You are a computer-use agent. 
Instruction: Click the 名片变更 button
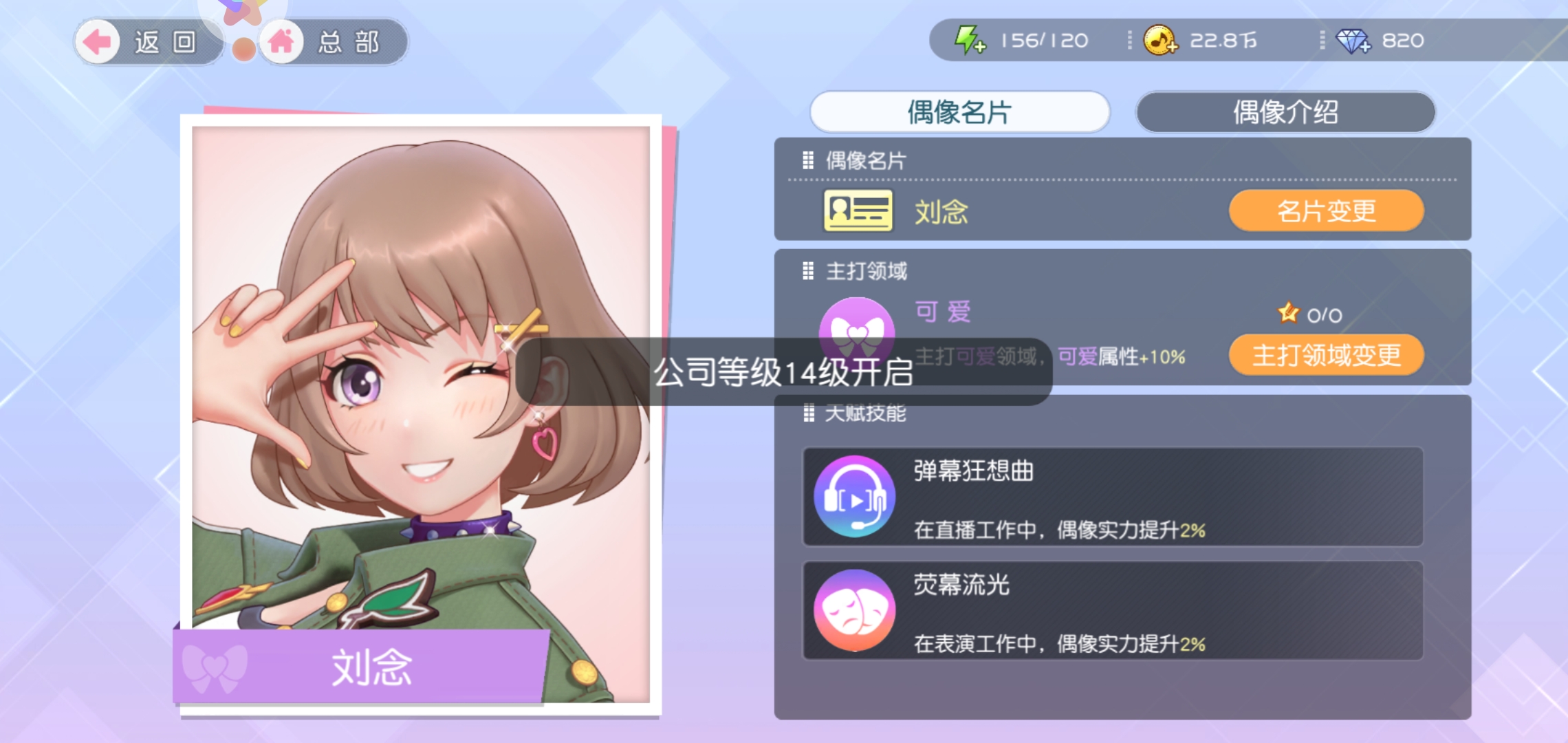pyautogui.click(x=1326, y=211)
